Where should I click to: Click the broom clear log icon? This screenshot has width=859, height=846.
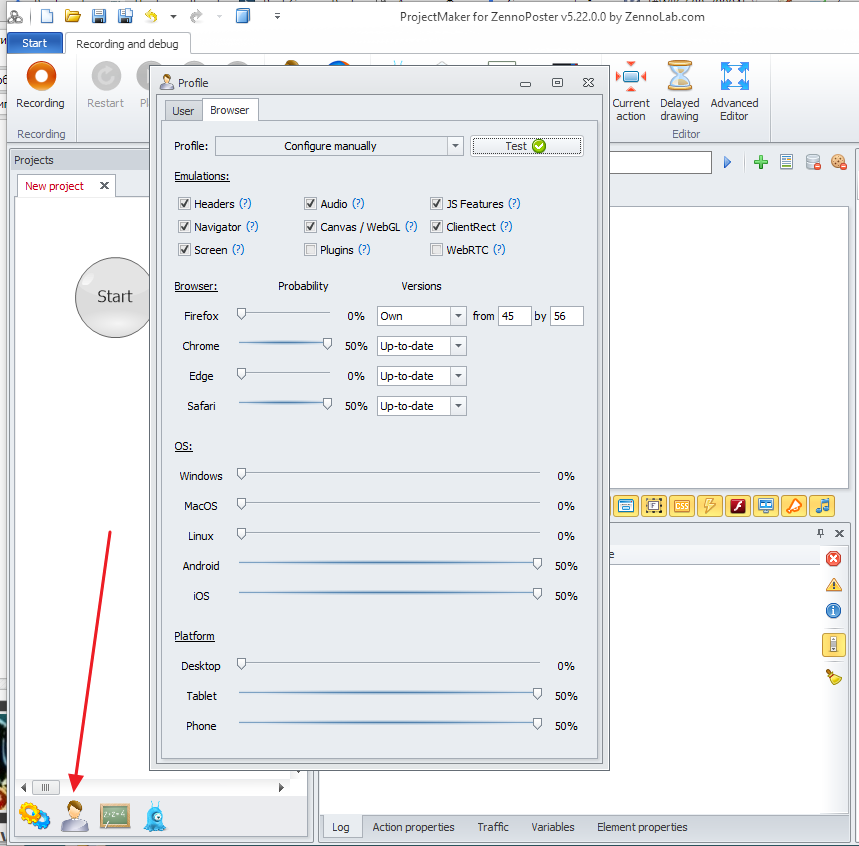[833, 677]
